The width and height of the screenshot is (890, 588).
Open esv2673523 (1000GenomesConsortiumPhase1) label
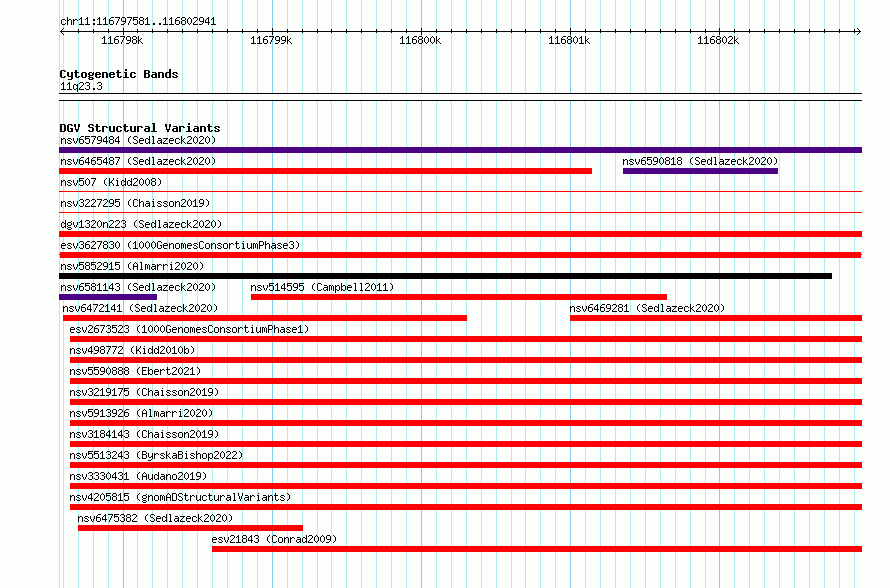tap(189, 329)
